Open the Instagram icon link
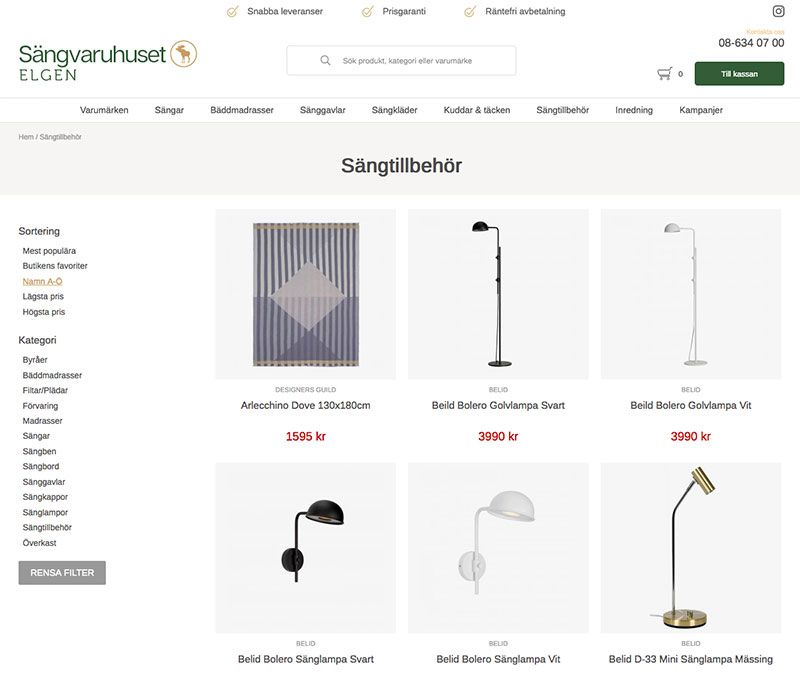The height and width of the screenshot is (674, 800). click(x=778, y=11)
